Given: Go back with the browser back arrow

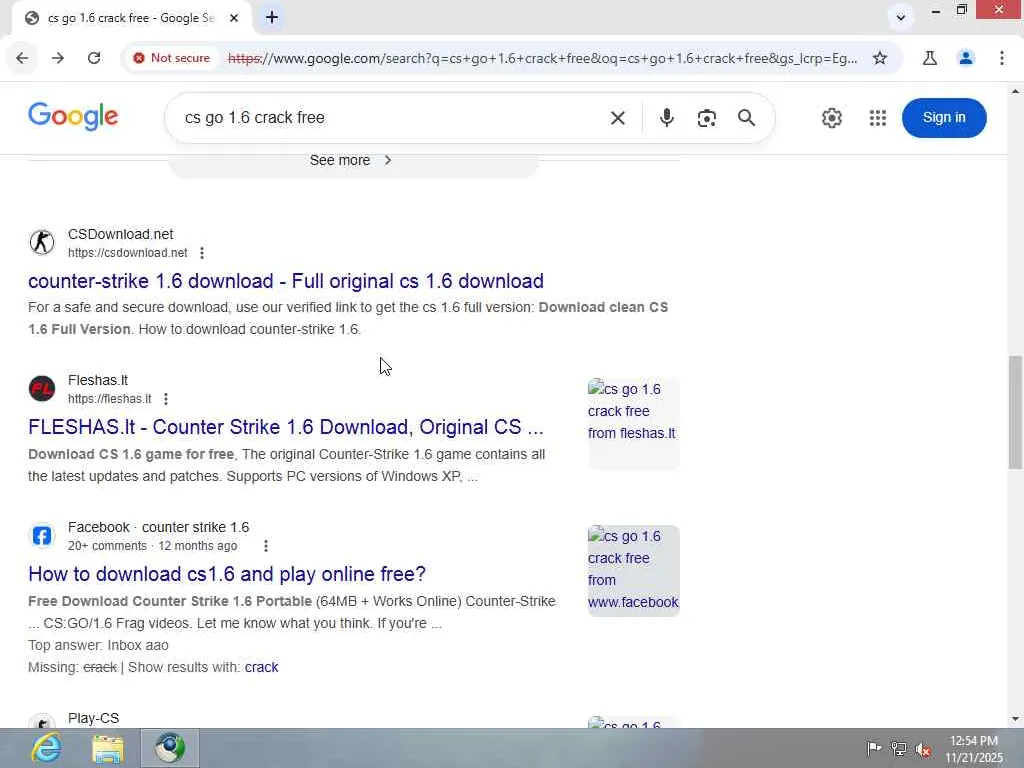Looking at the screenshot, I should click(22, 58).
